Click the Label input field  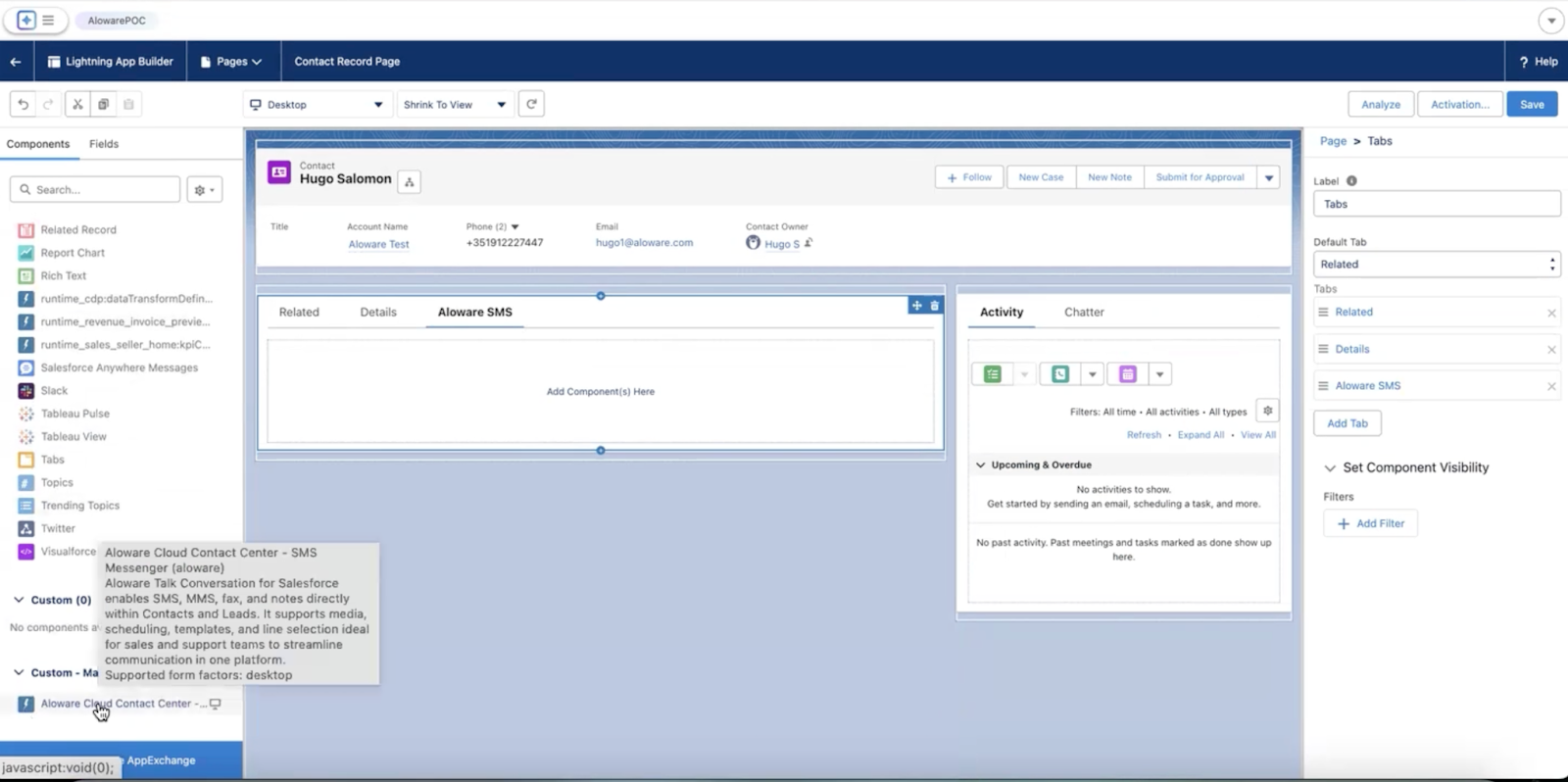point(1437,204)
